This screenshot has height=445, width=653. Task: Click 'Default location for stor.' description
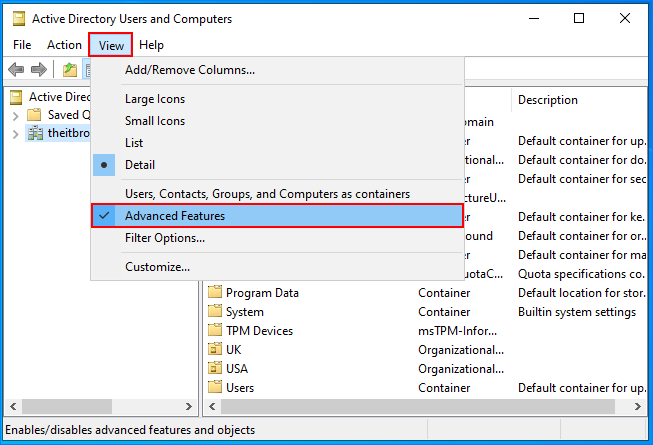582,293
